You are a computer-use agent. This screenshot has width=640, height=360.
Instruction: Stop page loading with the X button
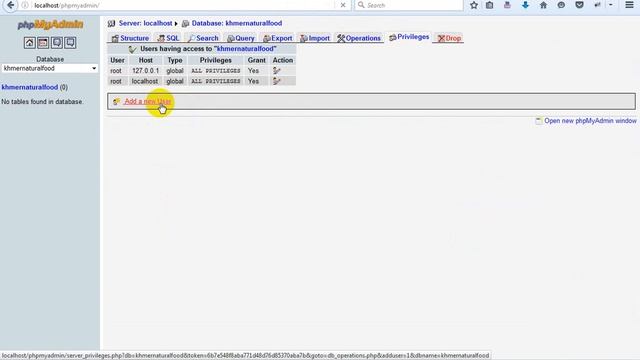(343, 5)
